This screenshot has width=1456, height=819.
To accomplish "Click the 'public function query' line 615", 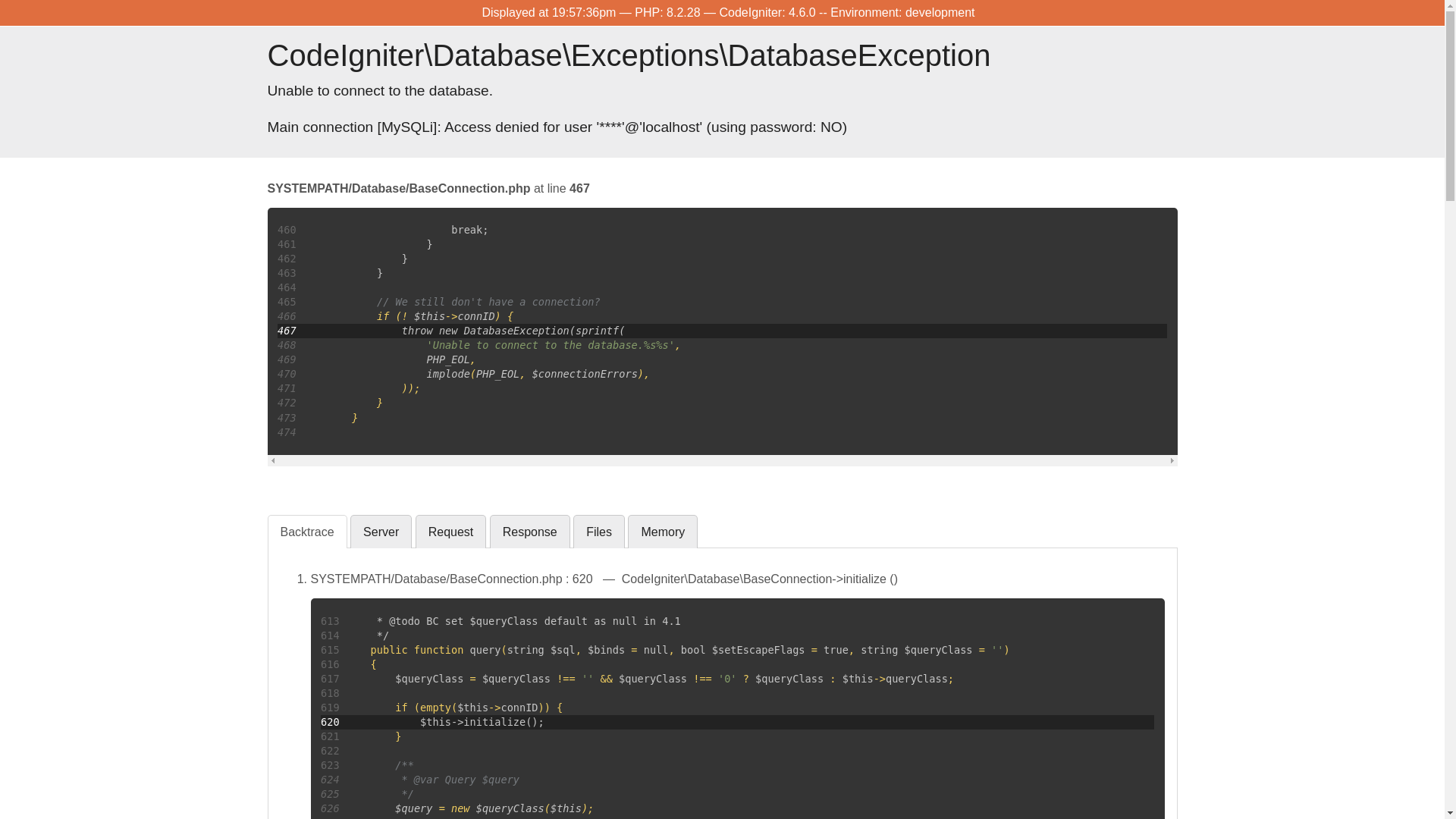I will click(689, 650).
